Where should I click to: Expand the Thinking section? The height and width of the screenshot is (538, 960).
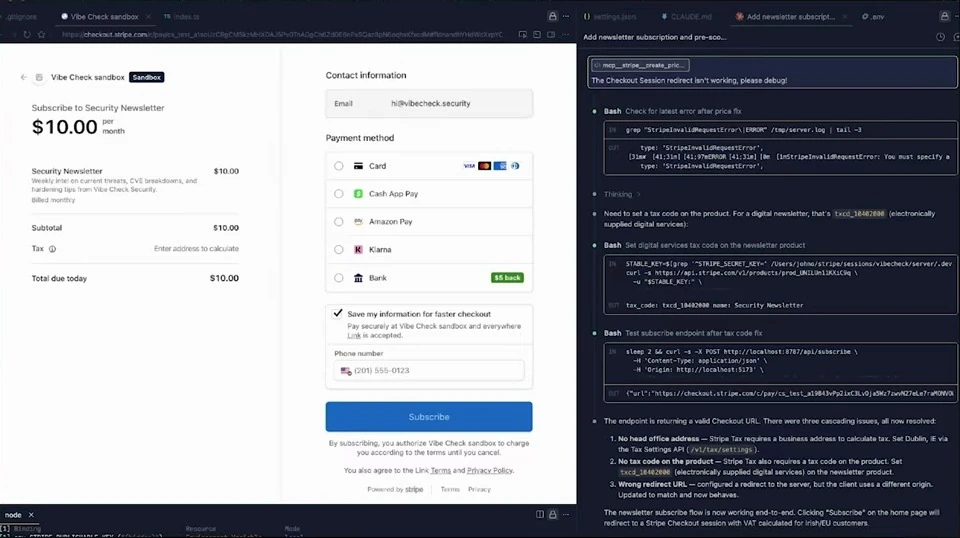[x=621, y=194]
